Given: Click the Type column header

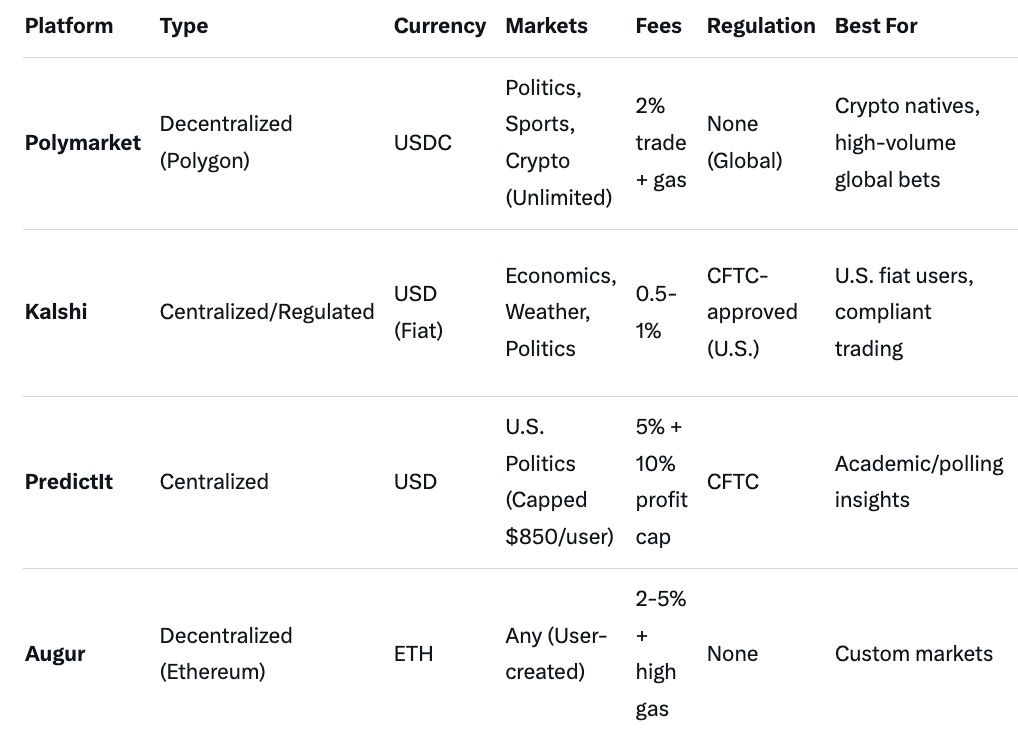Looking at the screenshot, I should click(183, 26).
